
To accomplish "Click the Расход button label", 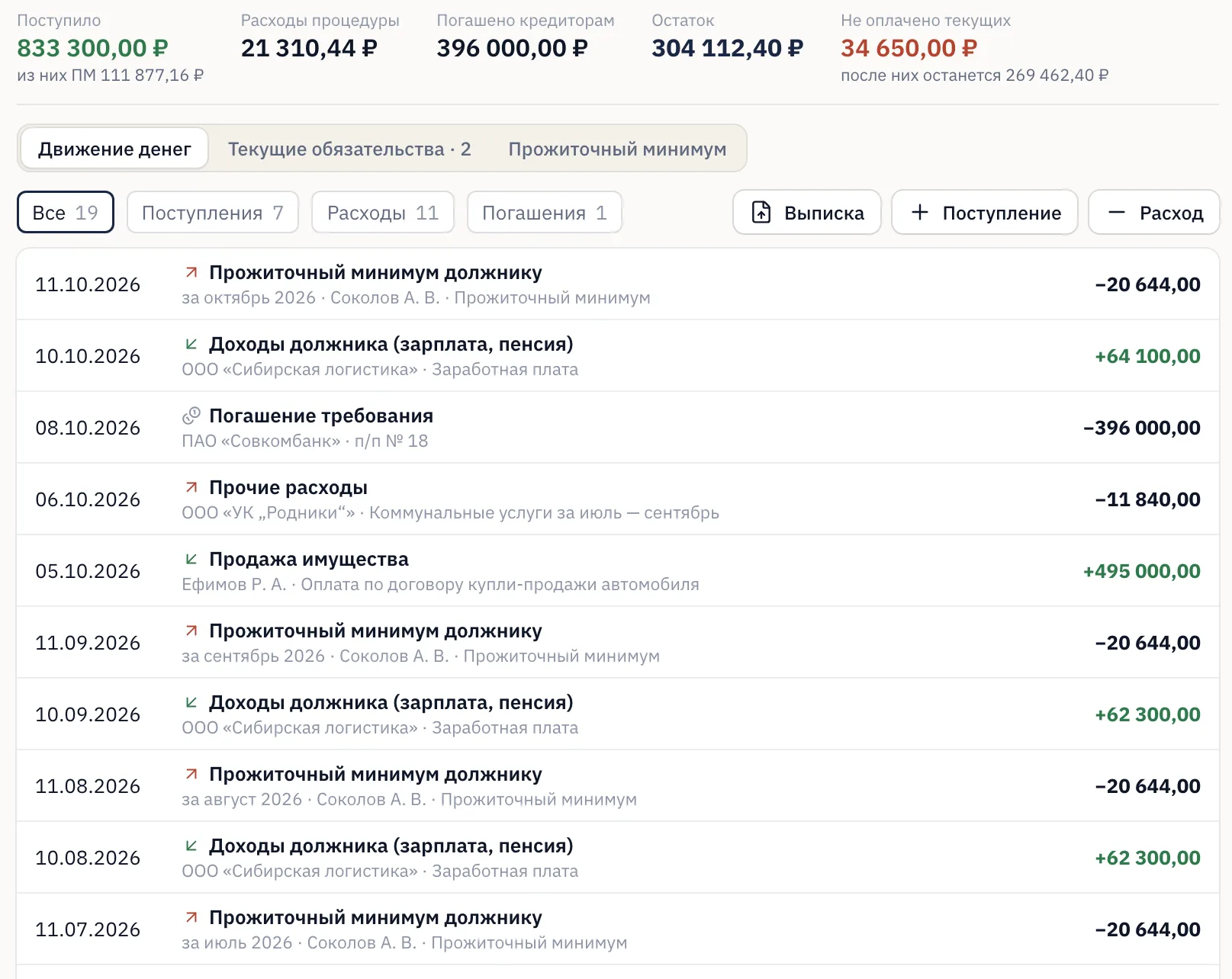I will [x=1172, y=213].
